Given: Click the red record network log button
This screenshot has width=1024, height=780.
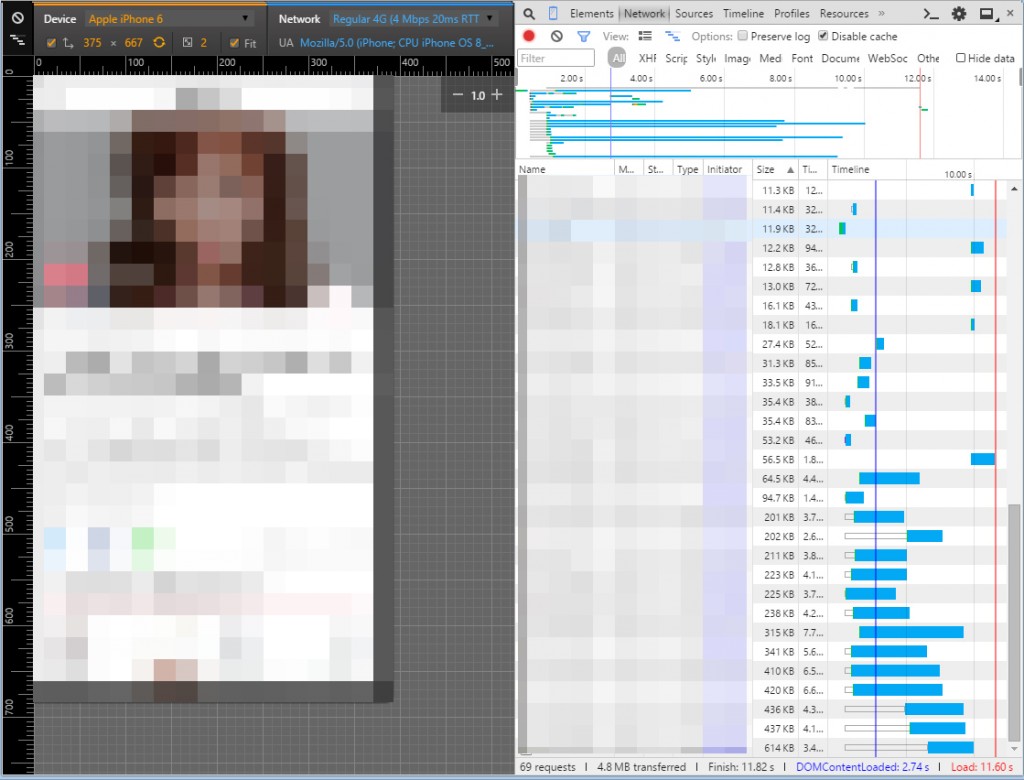Looking at the screenshot, I should 529,36.
